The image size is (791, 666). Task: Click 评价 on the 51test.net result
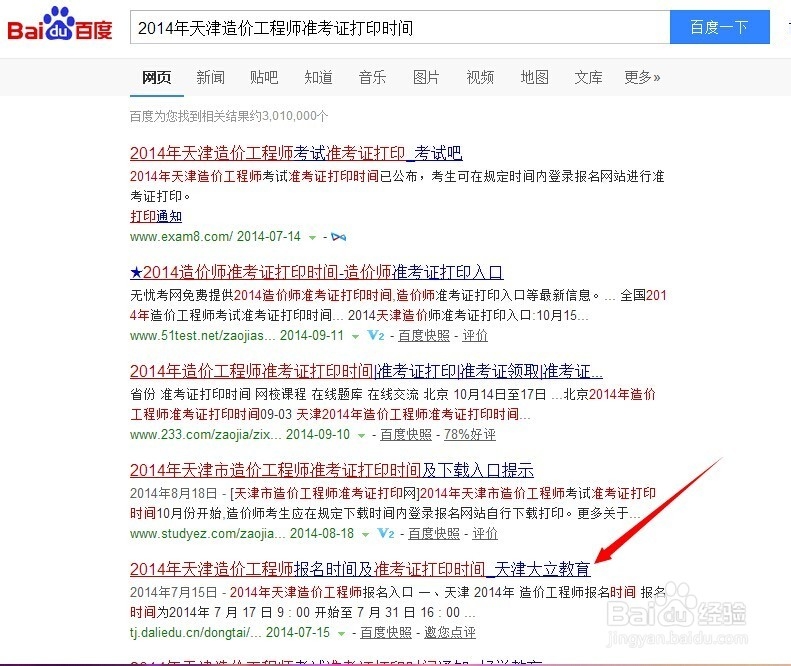click(475, 336)
